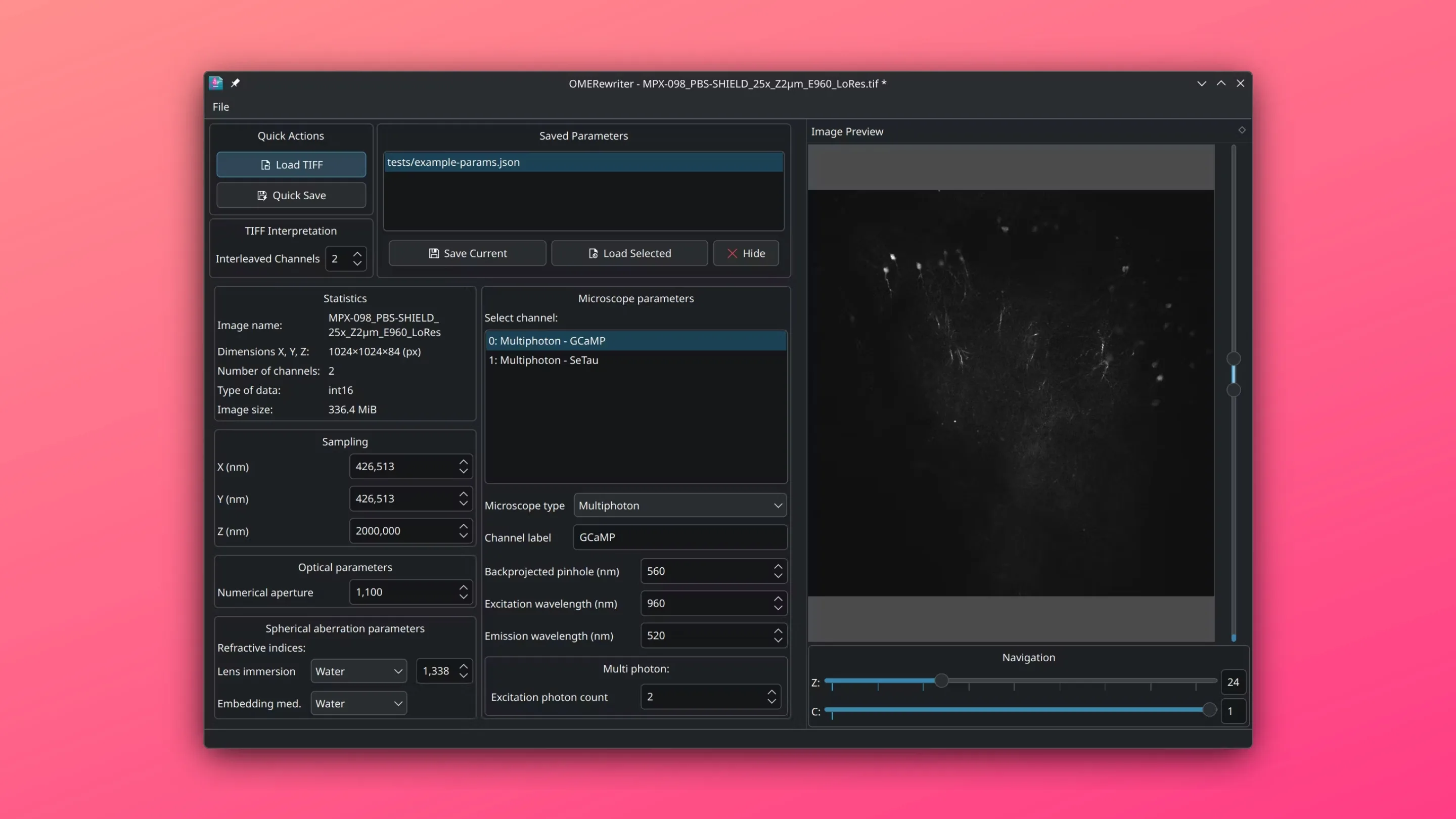Screen dimensions: 1456x819
Task: Click the Image Preview panel float icon
Action: [x=1241, y=130]
